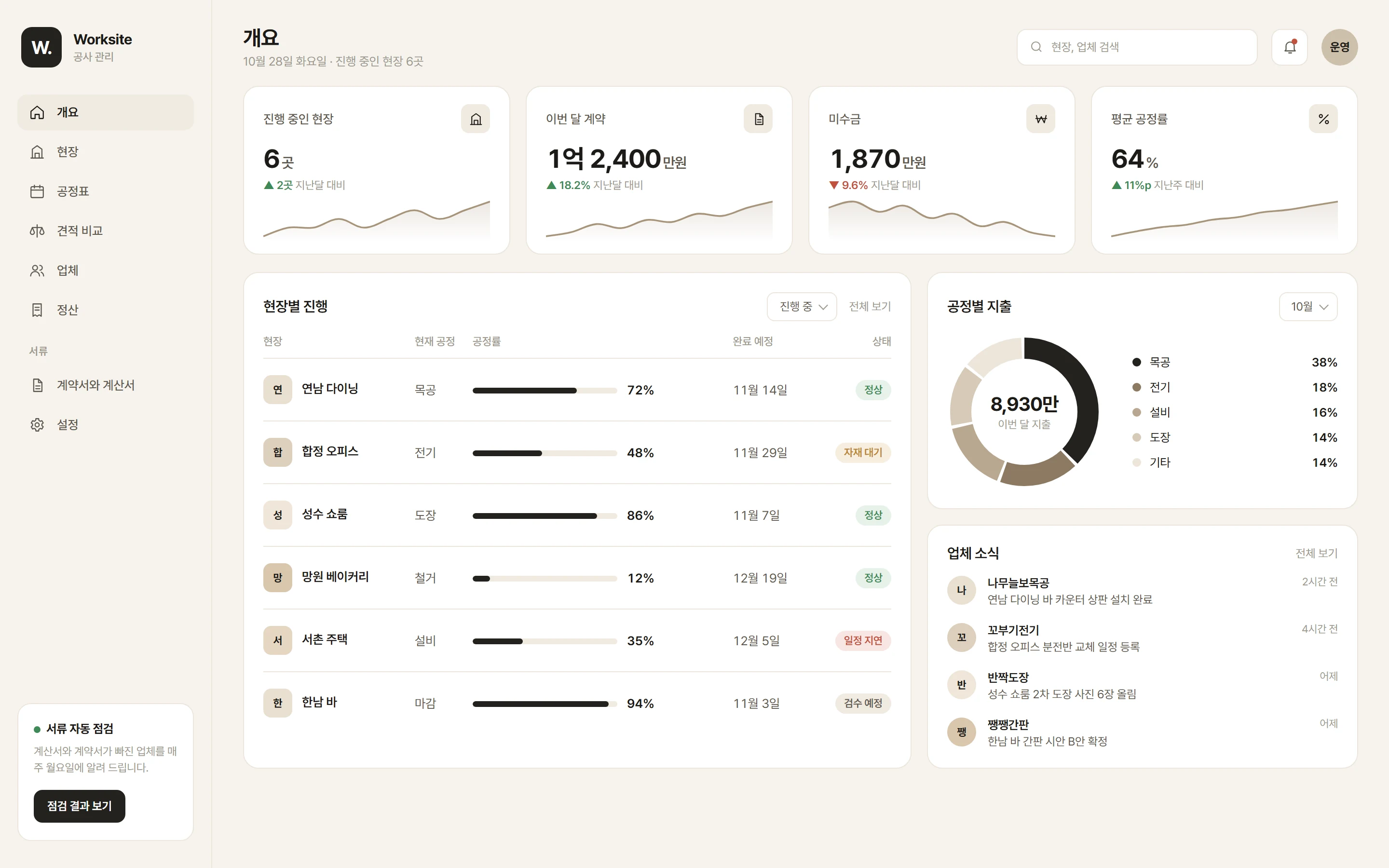Click the 11%p 지난주 대비 change text

coord(1157,186)
